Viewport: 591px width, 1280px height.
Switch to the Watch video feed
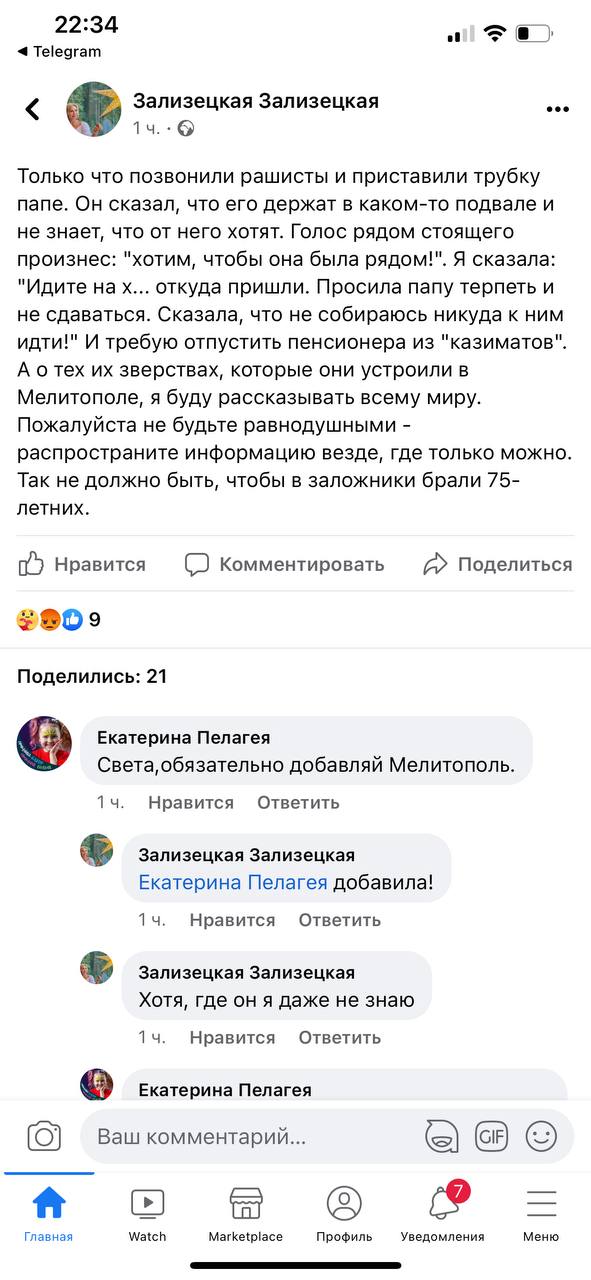147,1212
